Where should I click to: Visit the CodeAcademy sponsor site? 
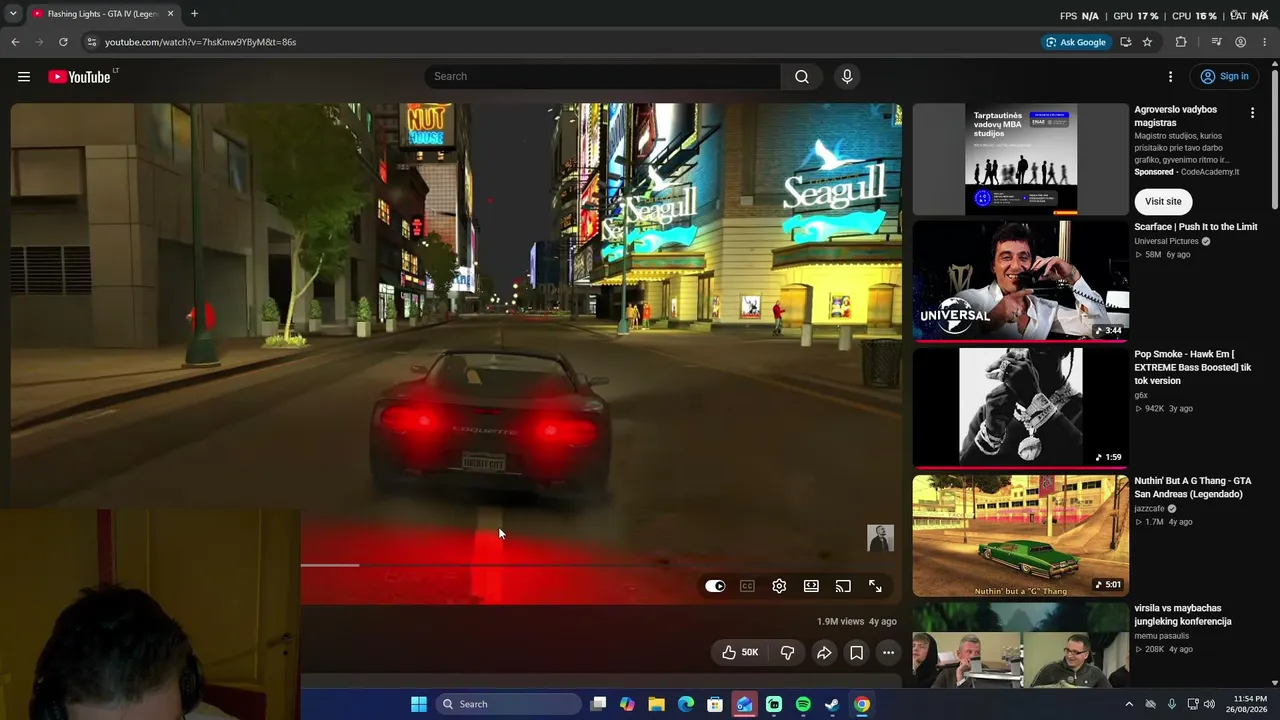tap(1163, 201)
